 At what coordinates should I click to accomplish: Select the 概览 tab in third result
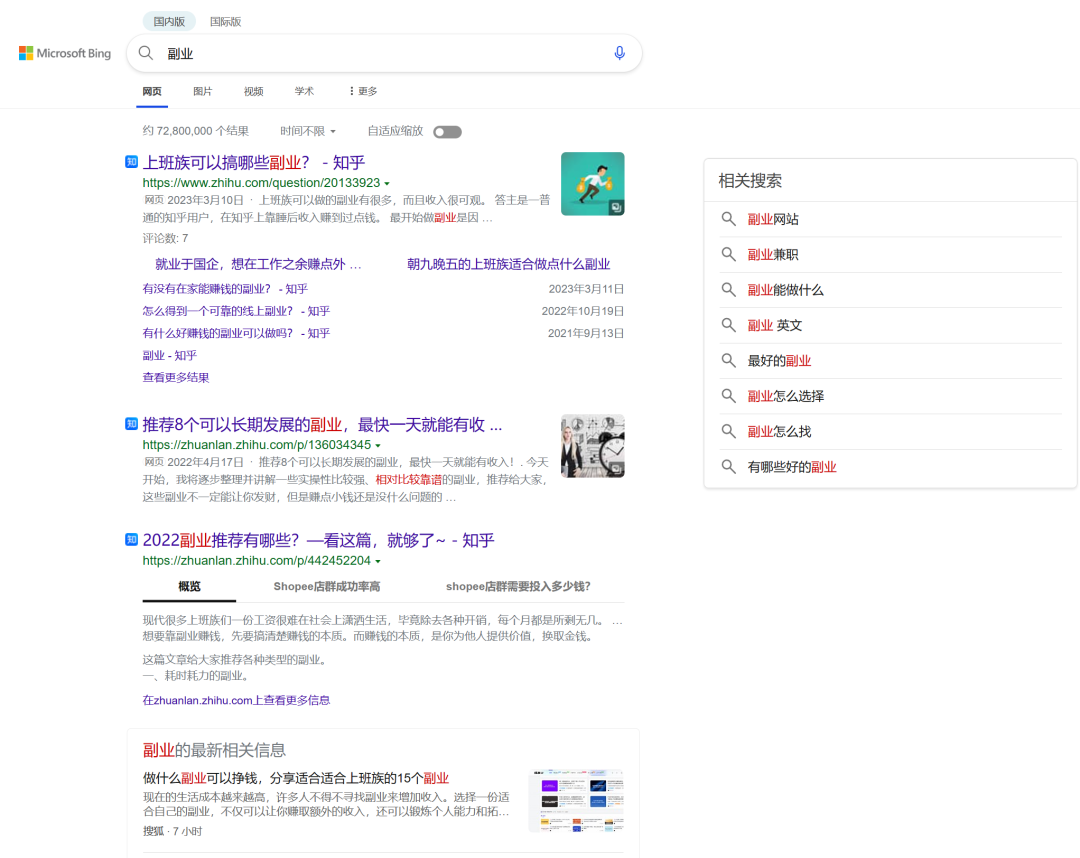click(x=189, y=587)
